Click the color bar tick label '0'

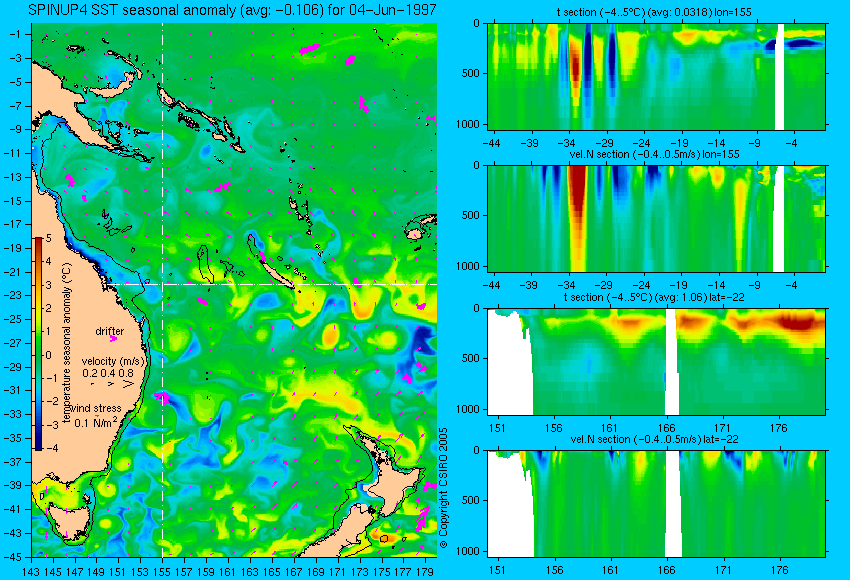pos(48,355)
